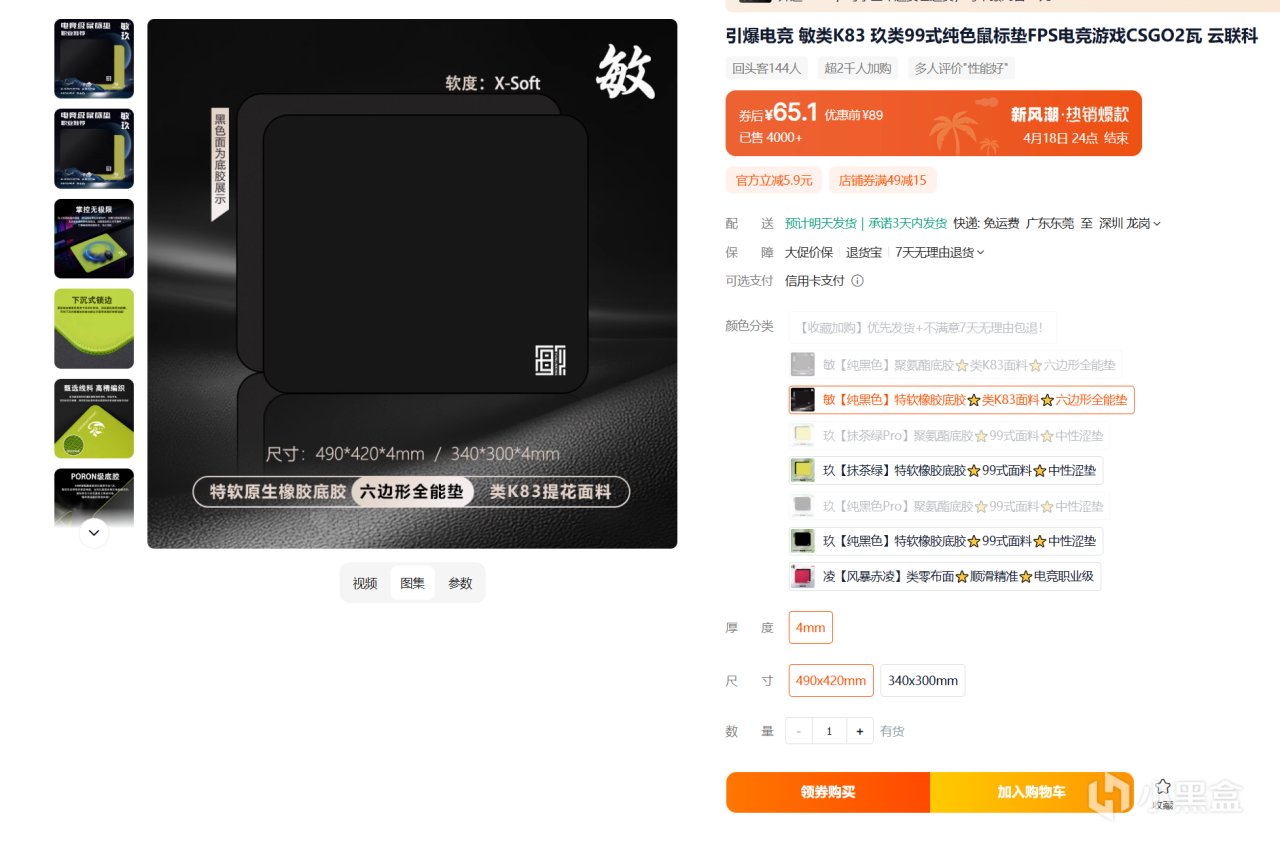Open the 深圳 龙岗 delivery address dropdown

click(x=1130, y=223)
